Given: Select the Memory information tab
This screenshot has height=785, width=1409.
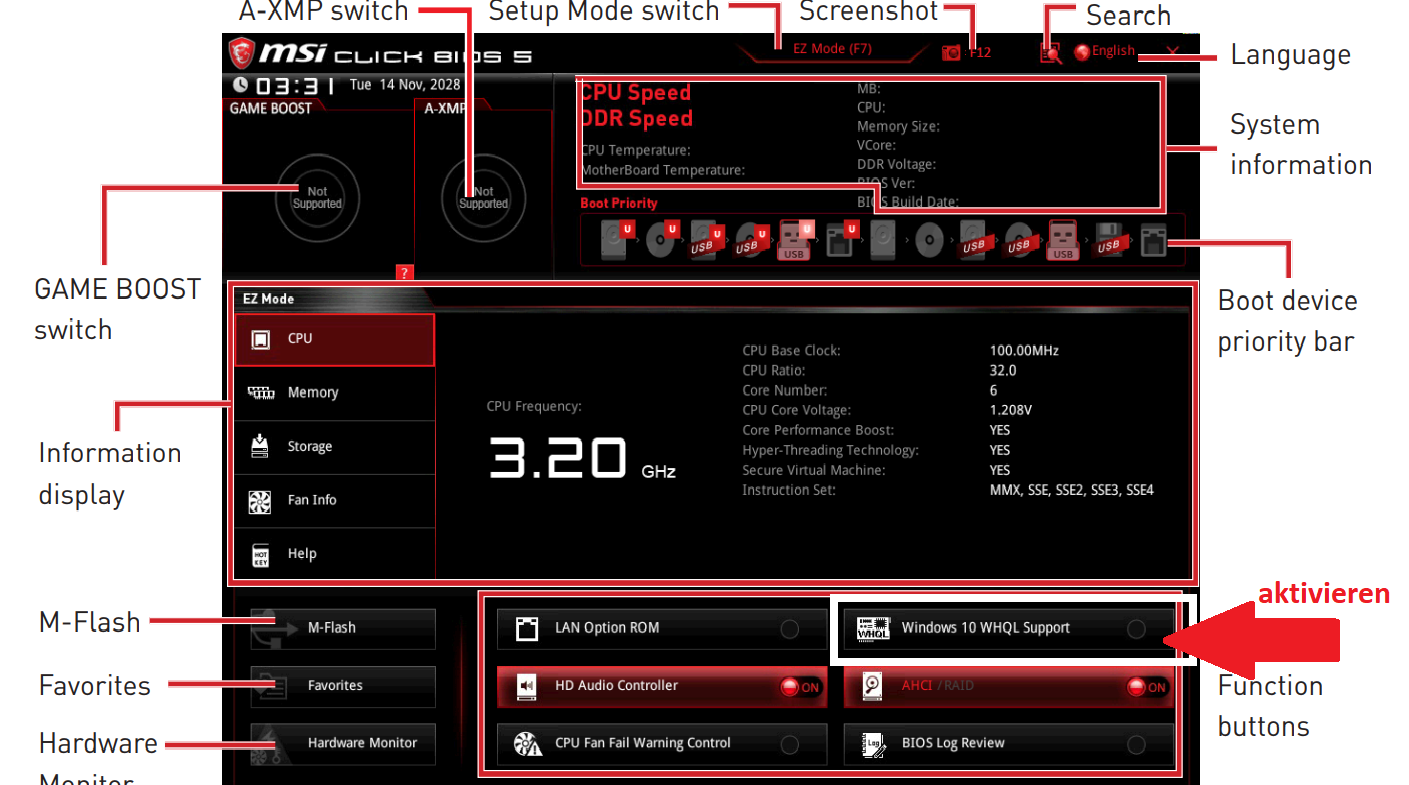Looking at the screenshot, I should click(335, 393).
